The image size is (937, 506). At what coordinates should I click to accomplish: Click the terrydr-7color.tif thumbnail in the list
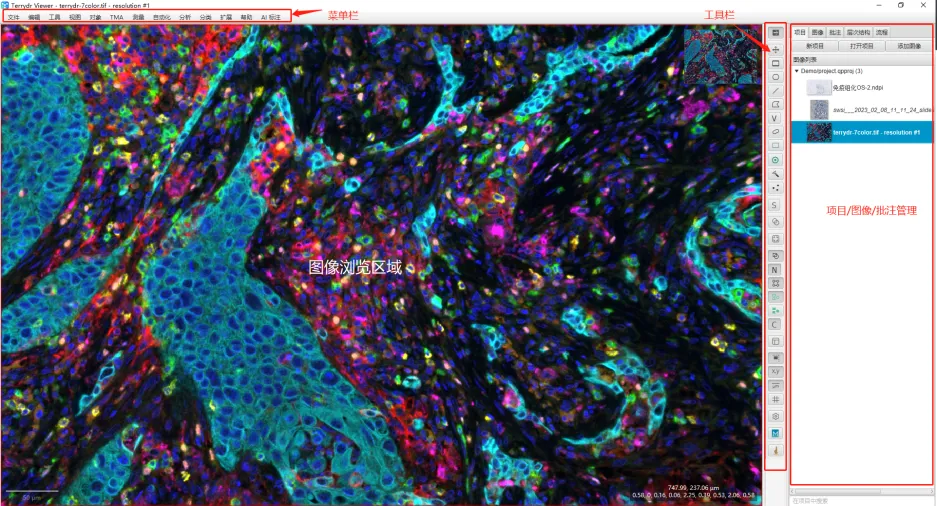coord(819,132)
